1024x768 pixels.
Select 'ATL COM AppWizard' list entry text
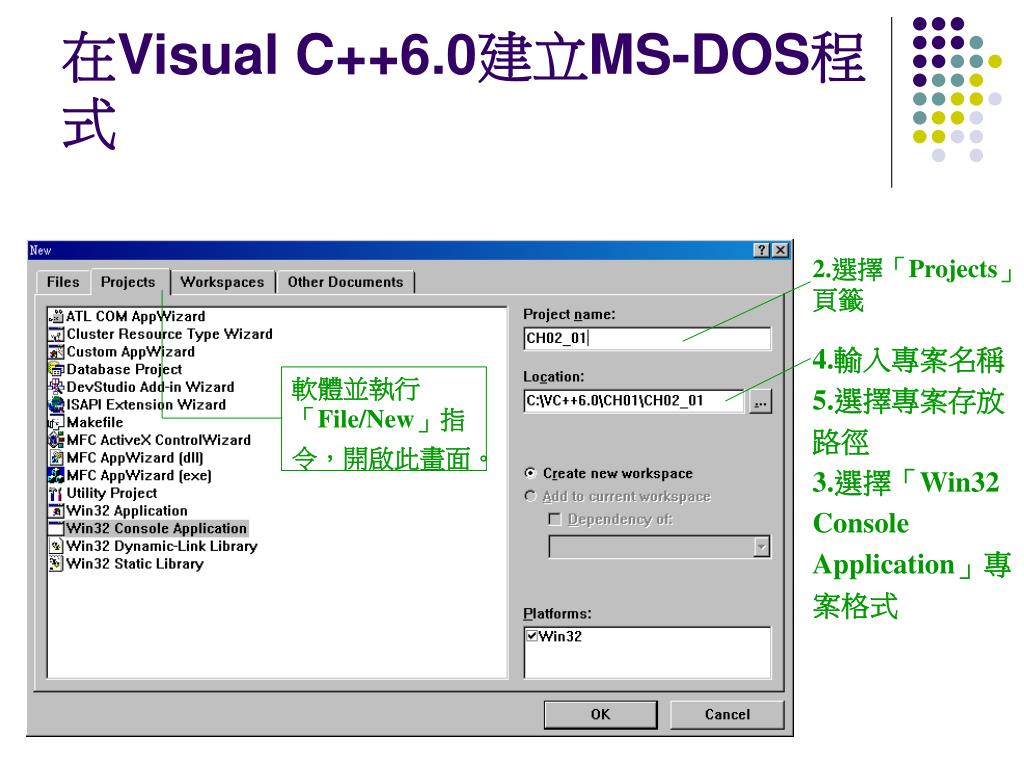click(x=136, y=317)
